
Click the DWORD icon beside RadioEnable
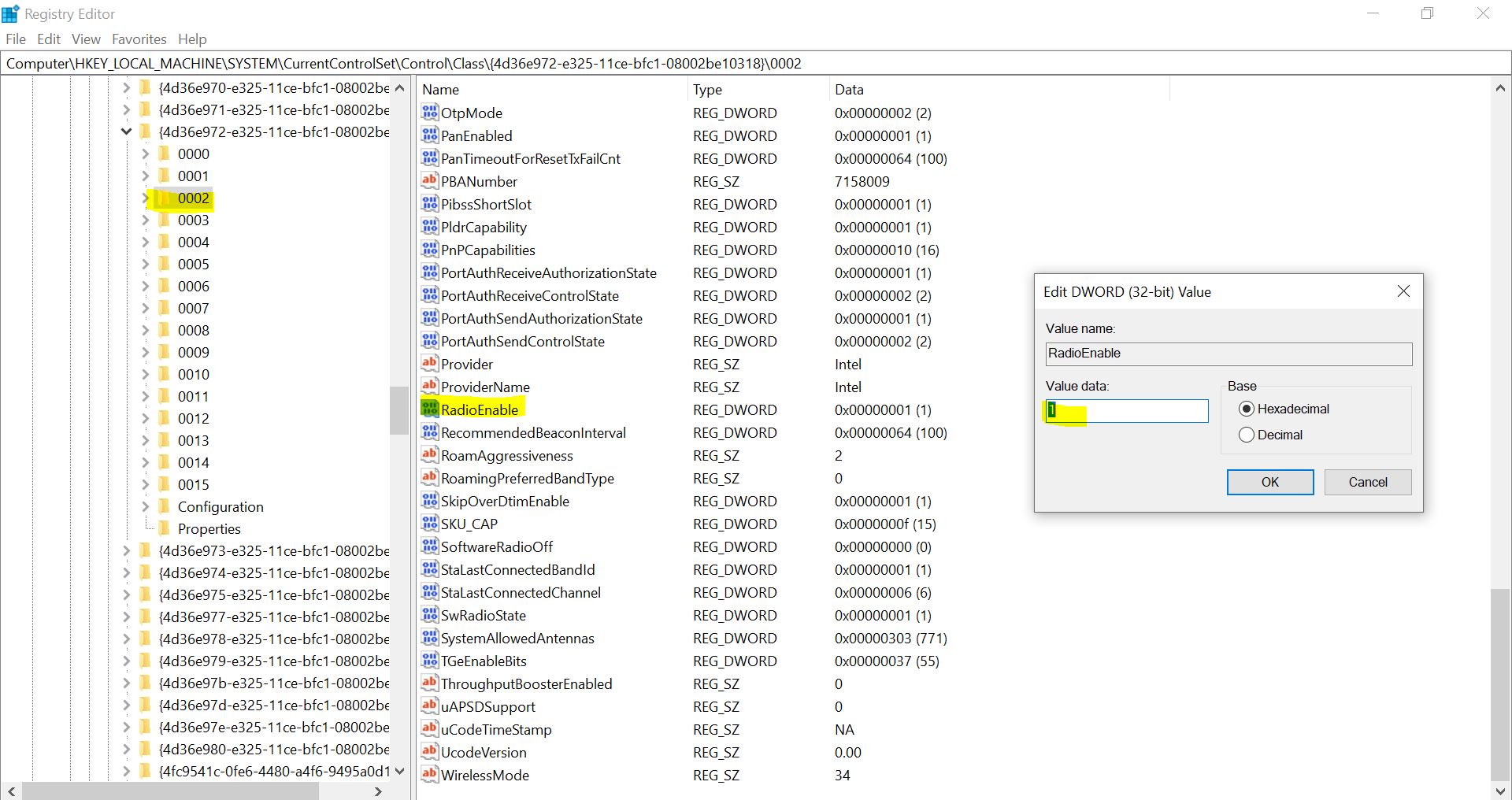[429, 409]
